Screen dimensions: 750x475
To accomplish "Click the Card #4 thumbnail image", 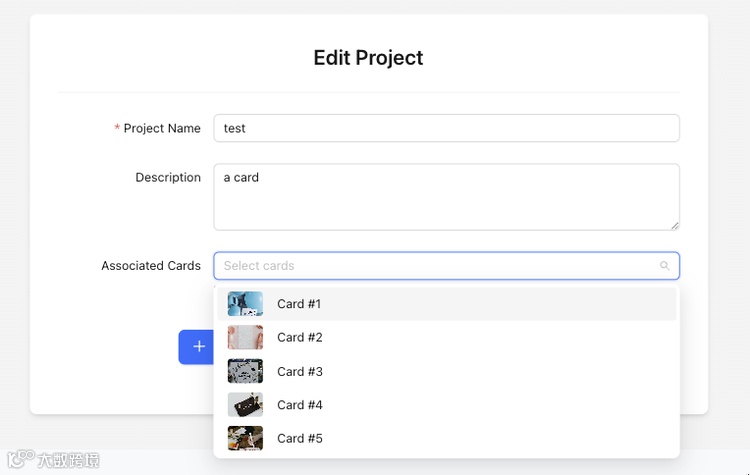I will point(245,405).
